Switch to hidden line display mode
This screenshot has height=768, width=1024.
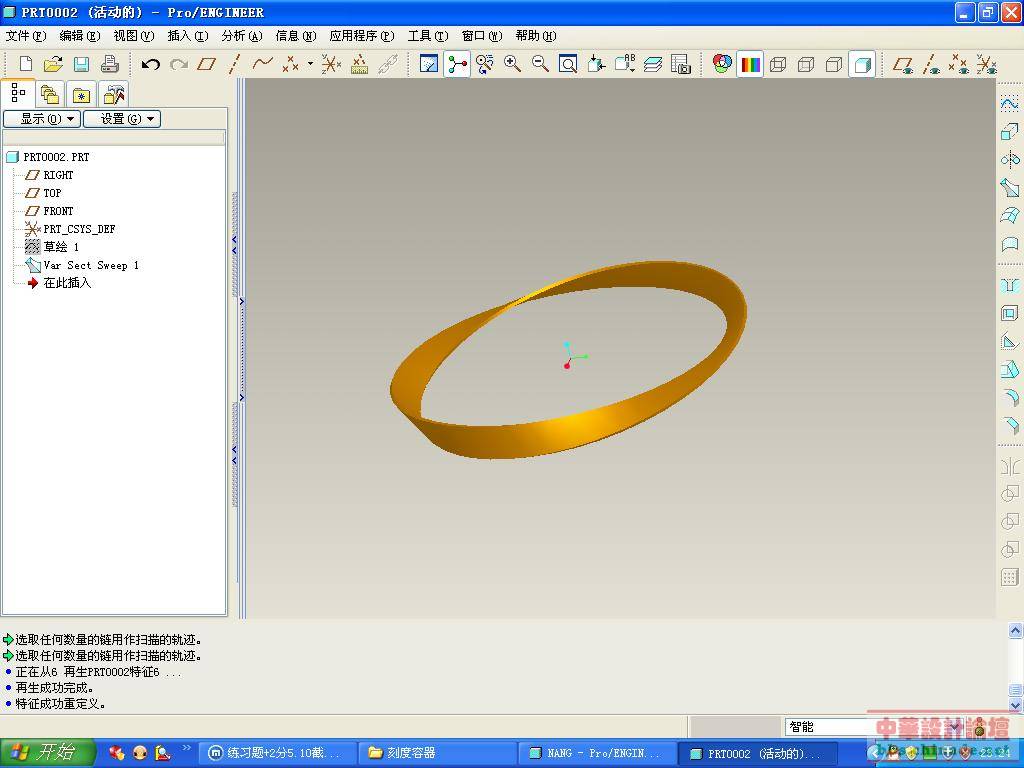806,64
